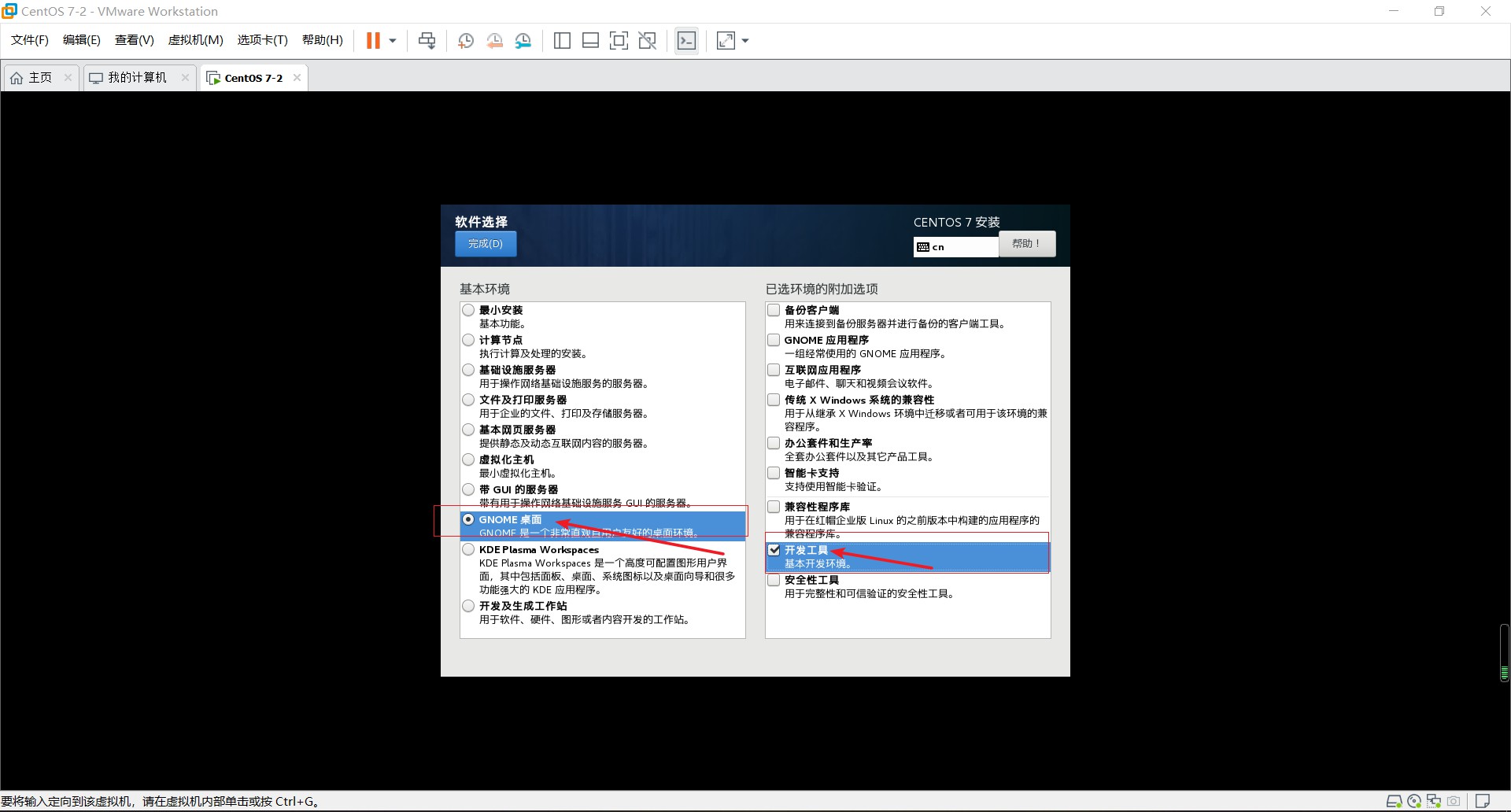Click the 帮助！ help button
The height and width of the screenshot is (812, 1511).
pyautogui.click(x=1027, y=244)
